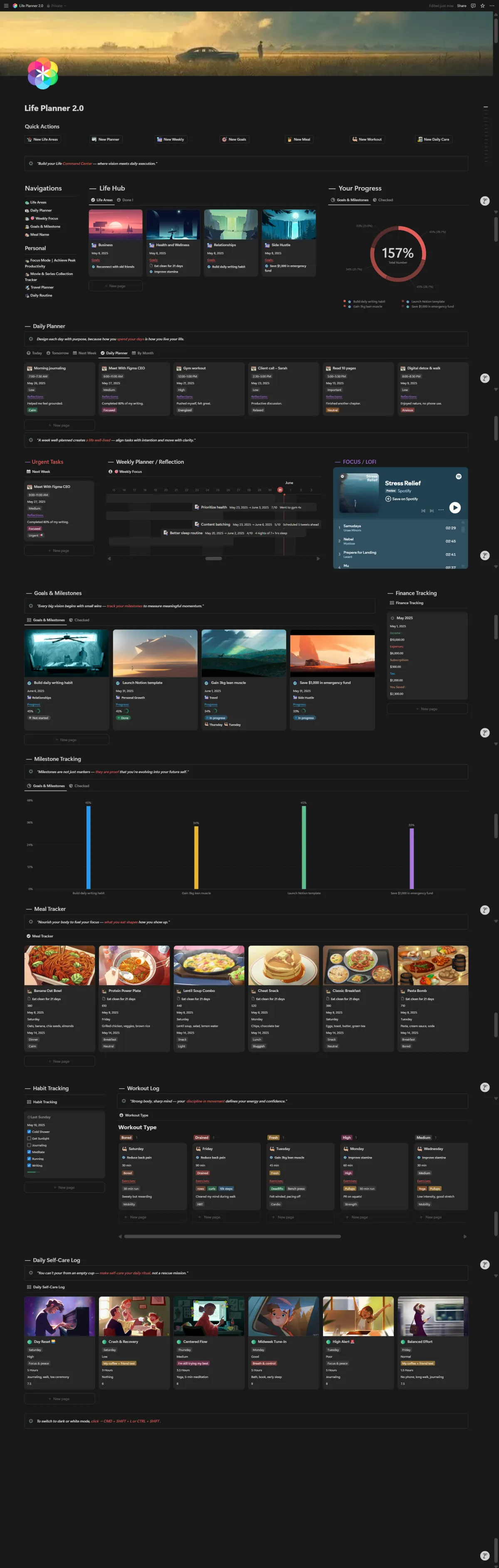The height and width of the screenshot is (1568, 499).
Task: Open Day Reset self-care entry icon
Action: point(30,1342)
